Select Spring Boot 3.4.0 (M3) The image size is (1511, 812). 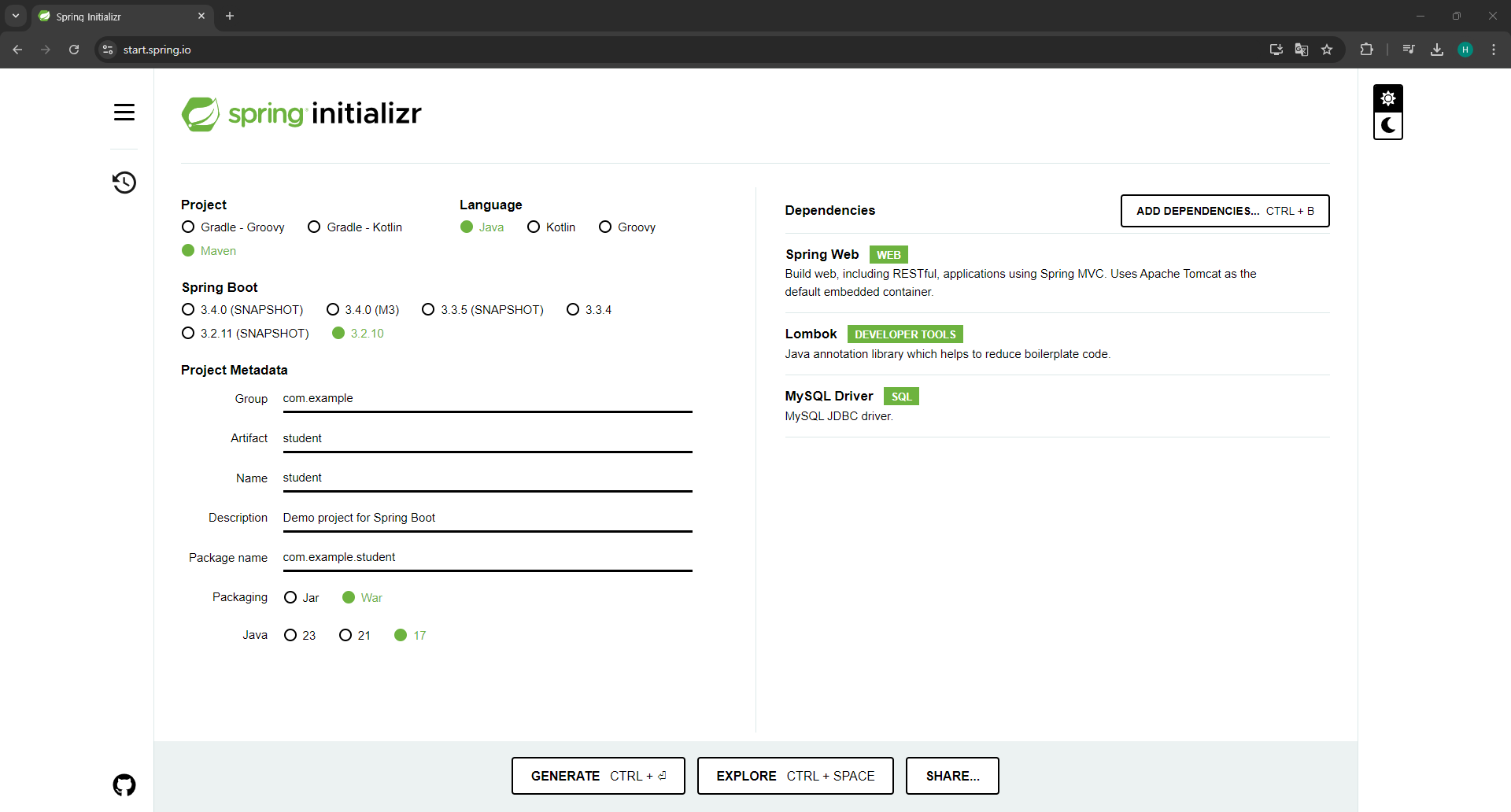click(363, 310)
